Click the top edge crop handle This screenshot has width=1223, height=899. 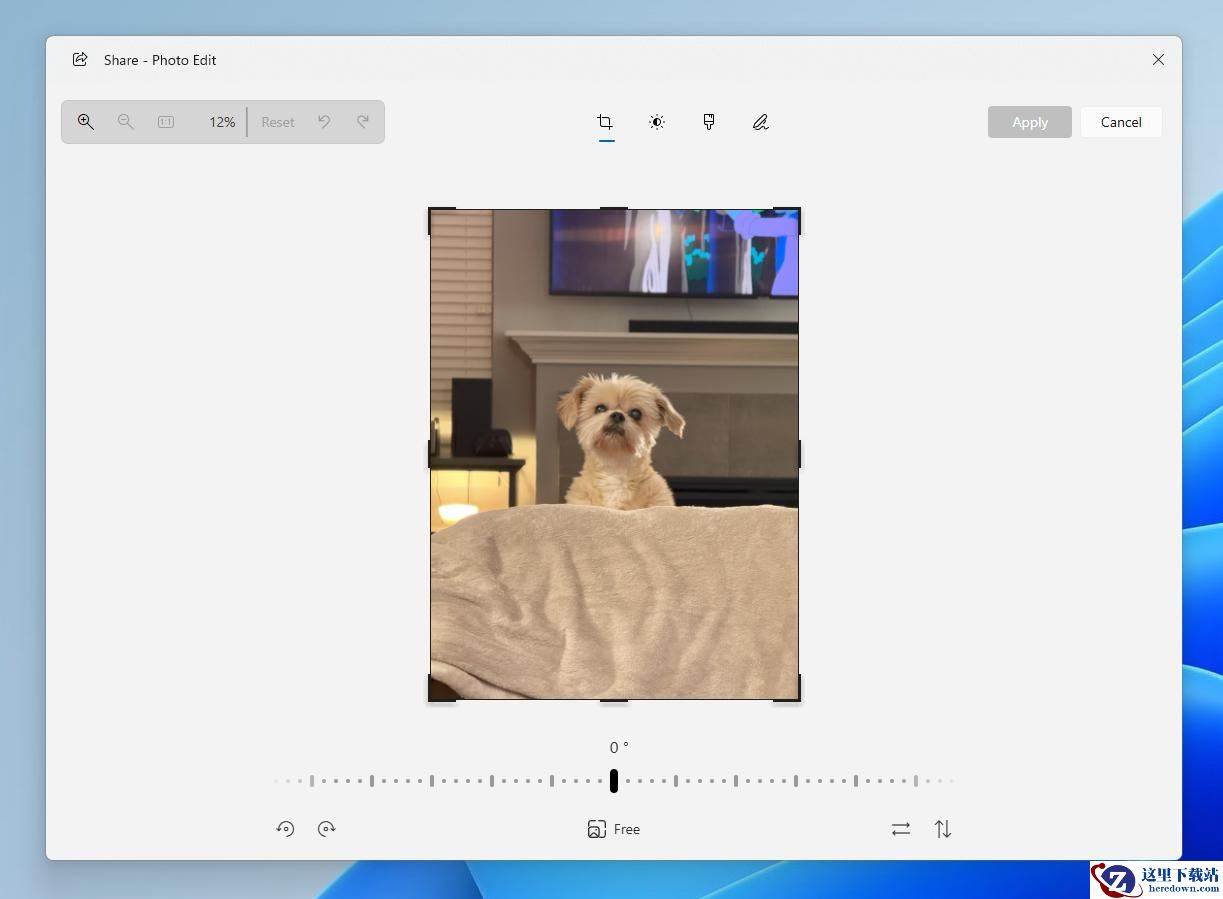(614, 208)
